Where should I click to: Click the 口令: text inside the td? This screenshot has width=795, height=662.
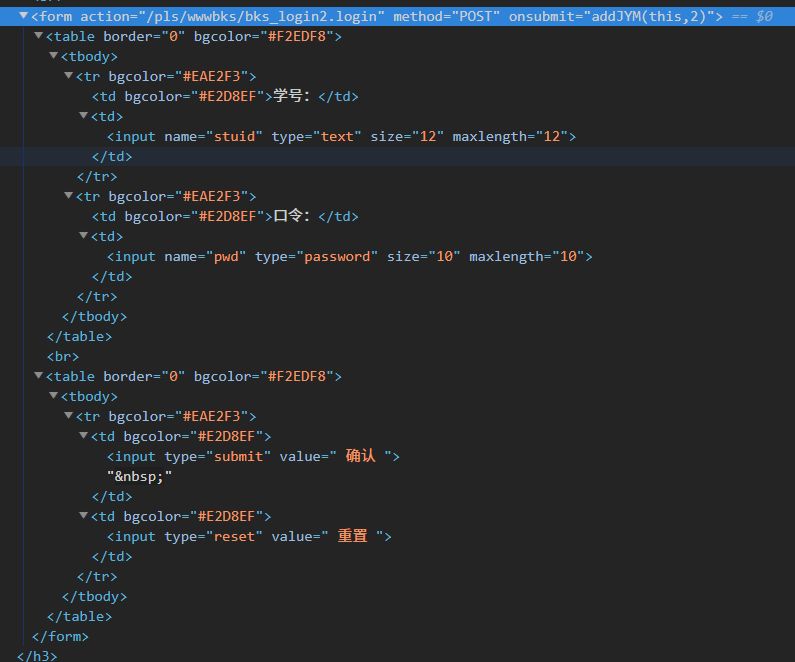pyautogui.click(x=292, y=216)
